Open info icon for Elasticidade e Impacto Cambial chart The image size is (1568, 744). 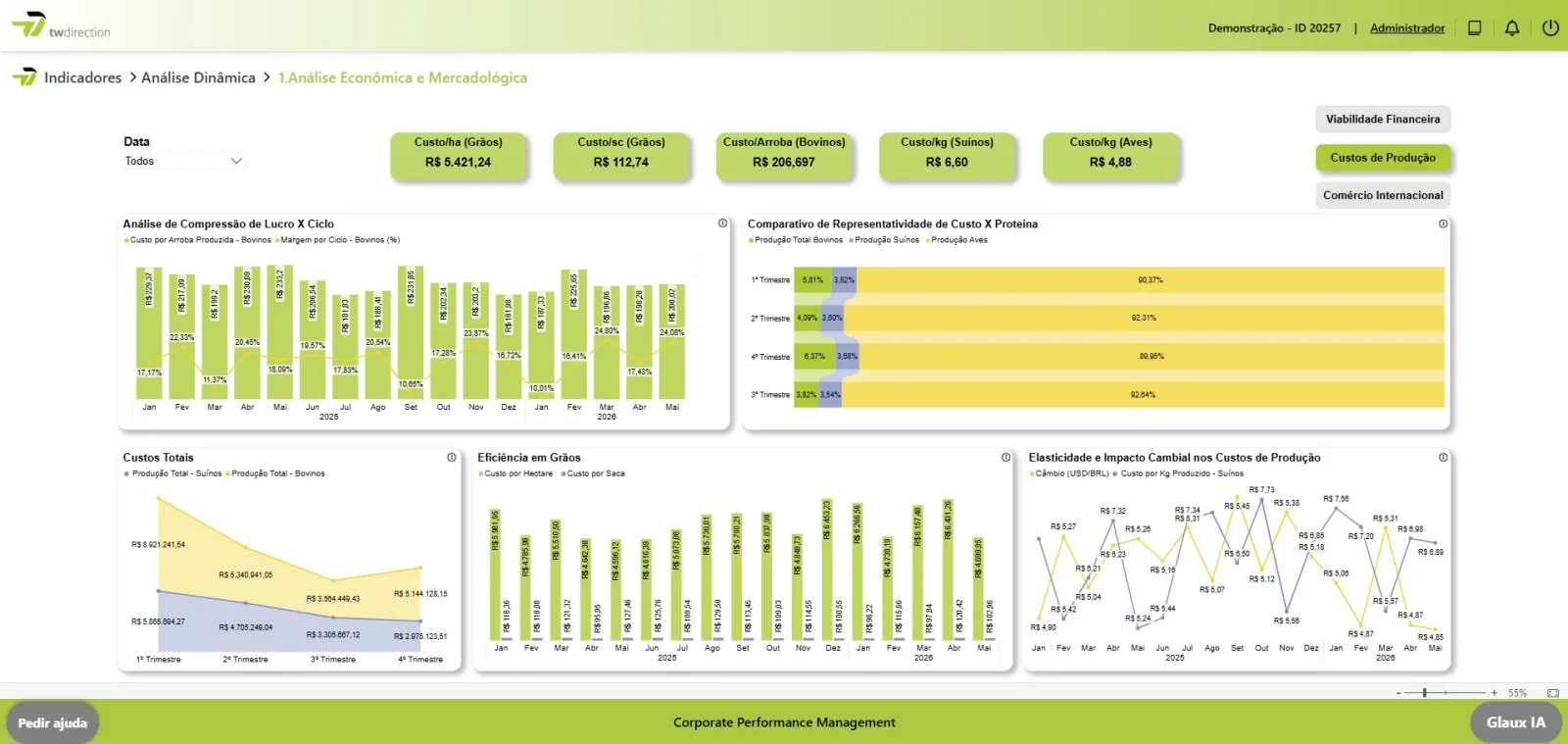[x=1443, y=457]
